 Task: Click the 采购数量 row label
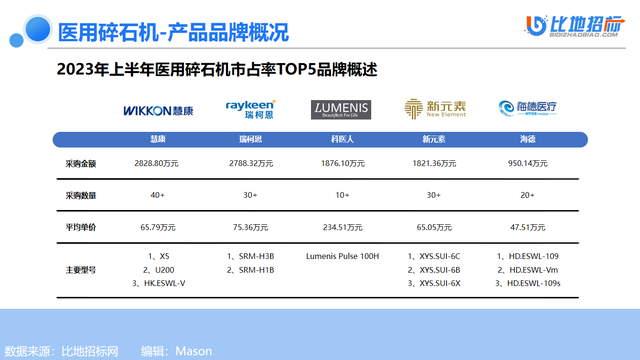(81, 196)
